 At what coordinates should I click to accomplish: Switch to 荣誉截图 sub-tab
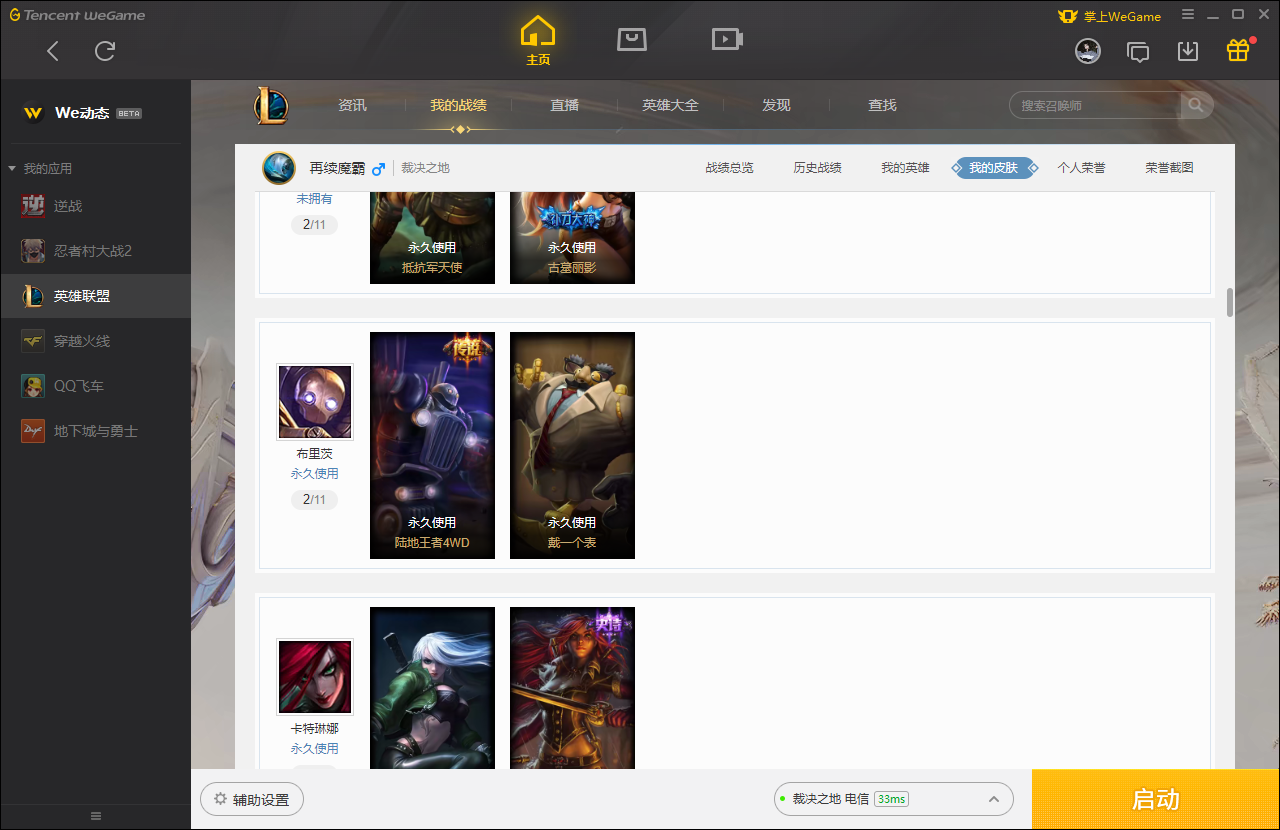[x=1169, y=168]
